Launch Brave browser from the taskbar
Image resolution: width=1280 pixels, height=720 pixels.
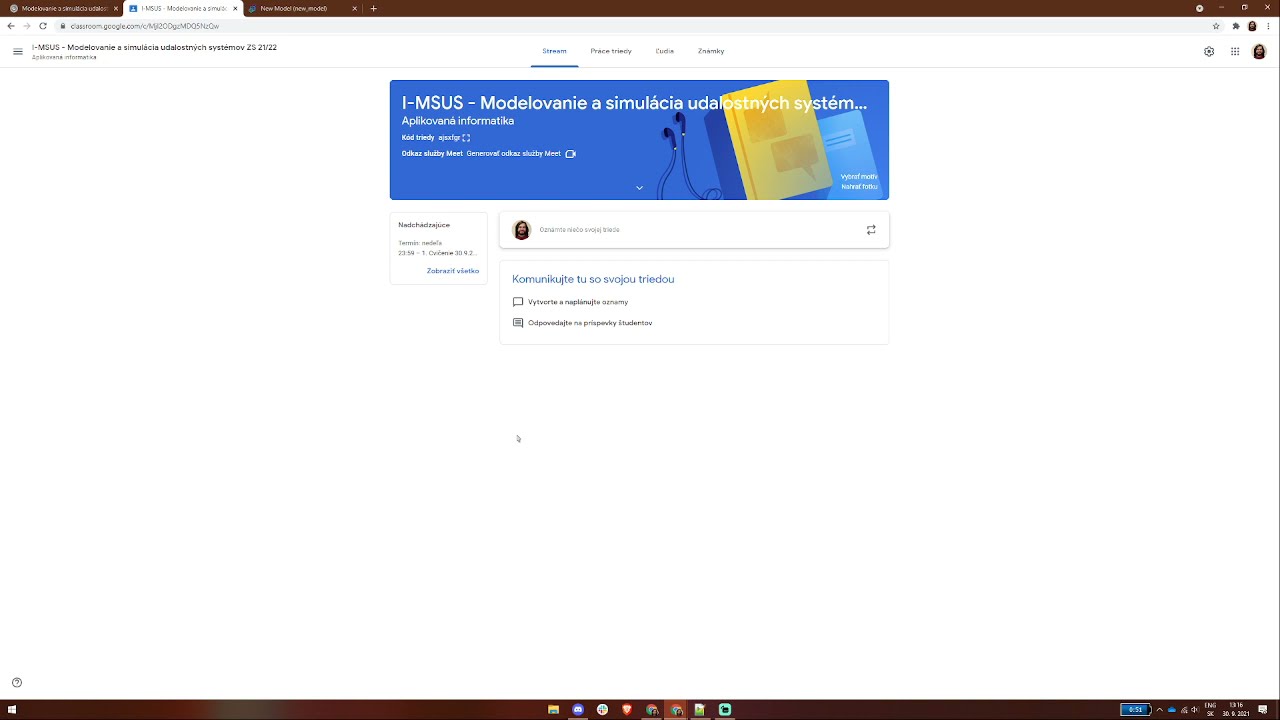point(627,710)
